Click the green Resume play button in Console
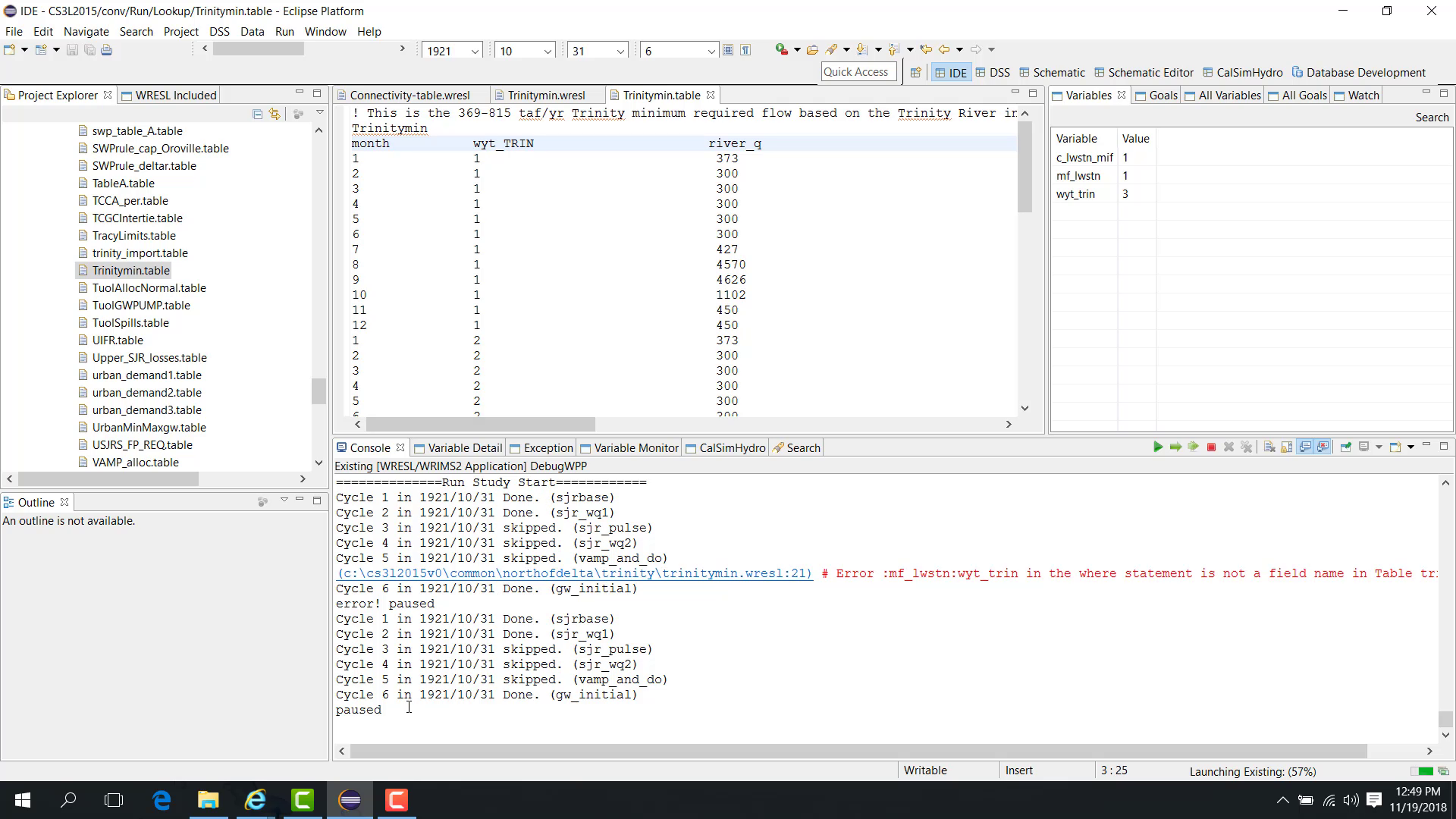This screenshot has height=819, width=1456. pos(1157,447)
